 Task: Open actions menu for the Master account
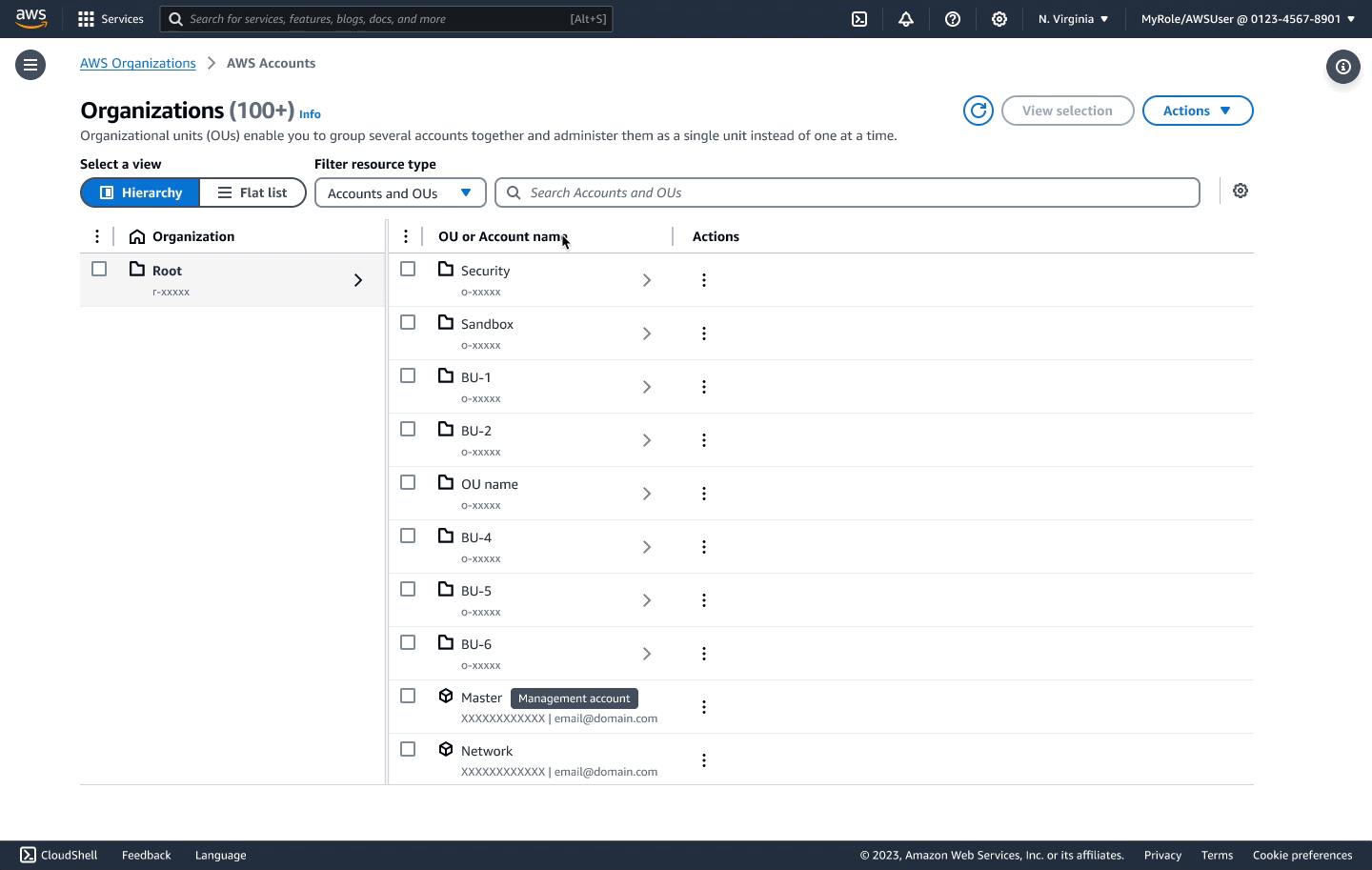click(x=704, y=707)
